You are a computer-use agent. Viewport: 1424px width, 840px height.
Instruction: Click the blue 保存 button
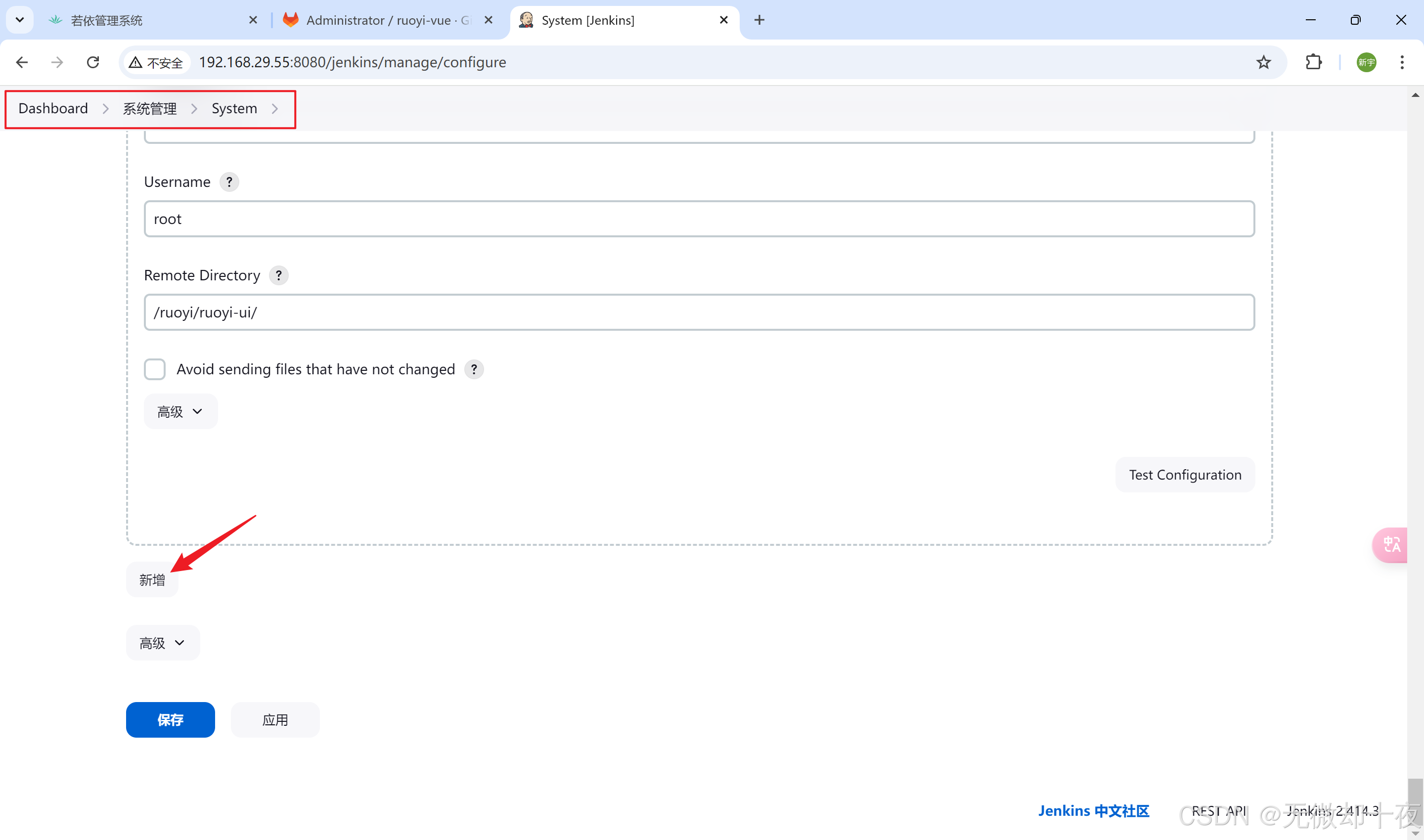point(171,719)
